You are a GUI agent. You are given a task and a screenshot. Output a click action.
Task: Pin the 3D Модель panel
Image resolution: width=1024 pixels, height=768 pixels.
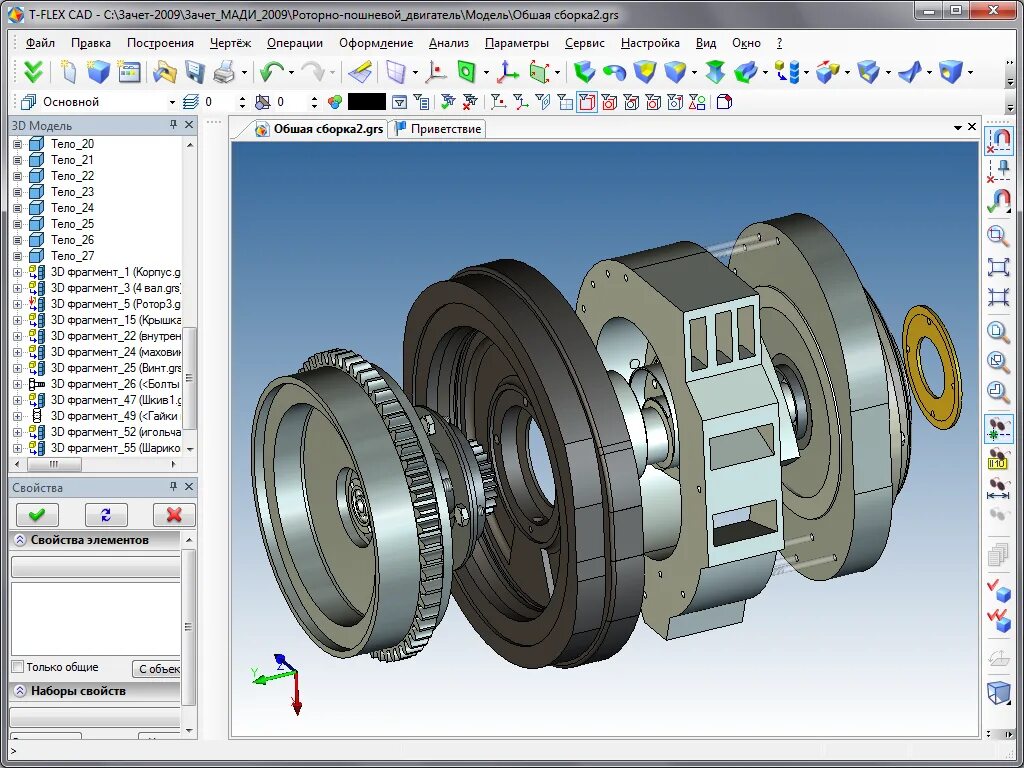tap(173, 124)
